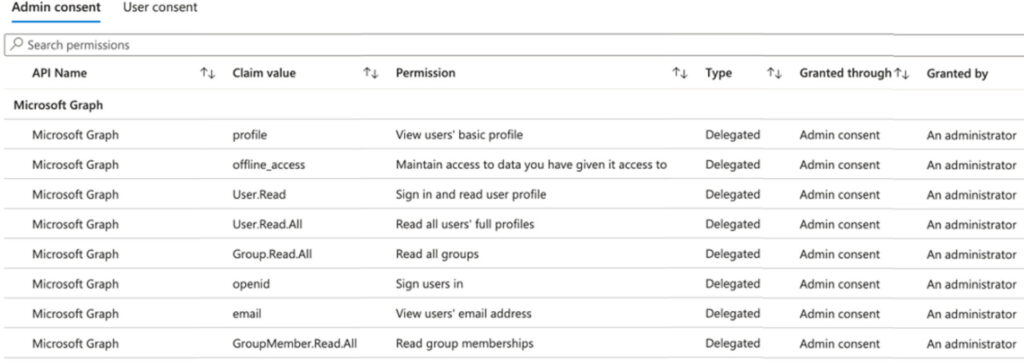Click the Permission column header label
1024x362 pixels.
tap(426, 73)
